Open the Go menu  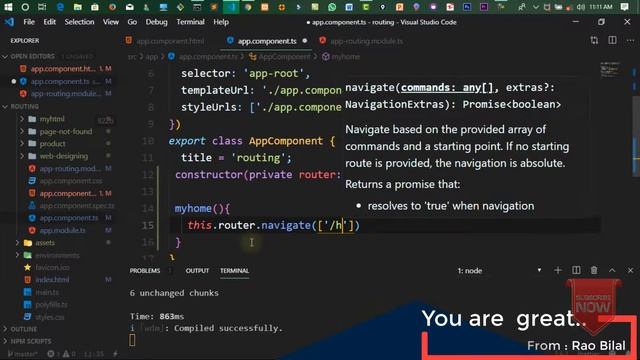(132, 22)
